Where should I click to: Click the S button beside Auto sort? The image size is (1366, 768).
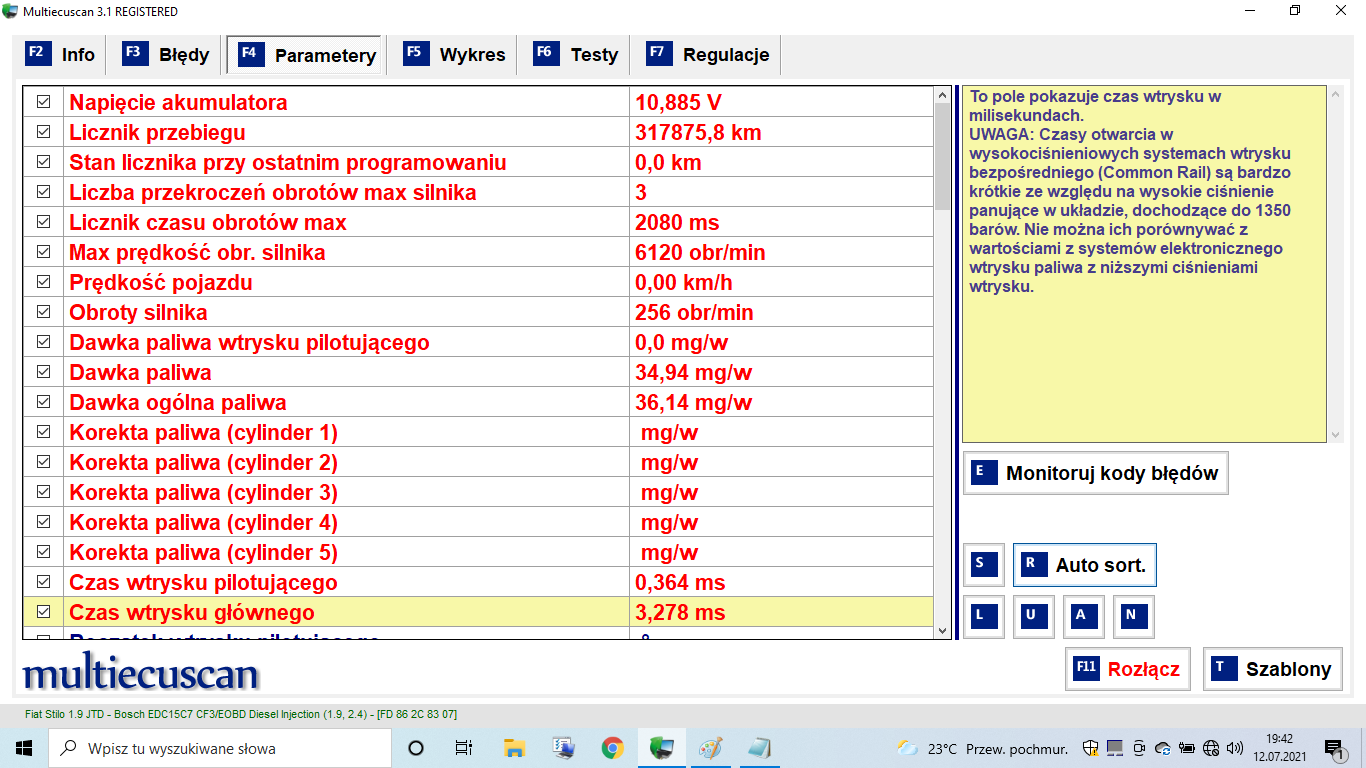point(983,565)
